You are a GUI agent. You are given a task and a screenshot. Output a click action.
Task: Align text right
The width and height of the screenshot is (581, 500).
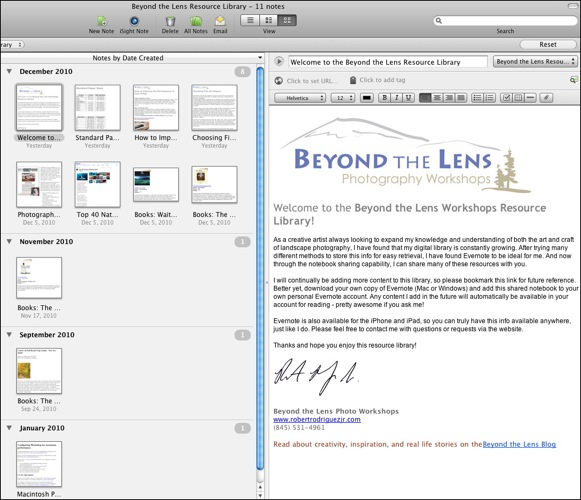point(449,98)
